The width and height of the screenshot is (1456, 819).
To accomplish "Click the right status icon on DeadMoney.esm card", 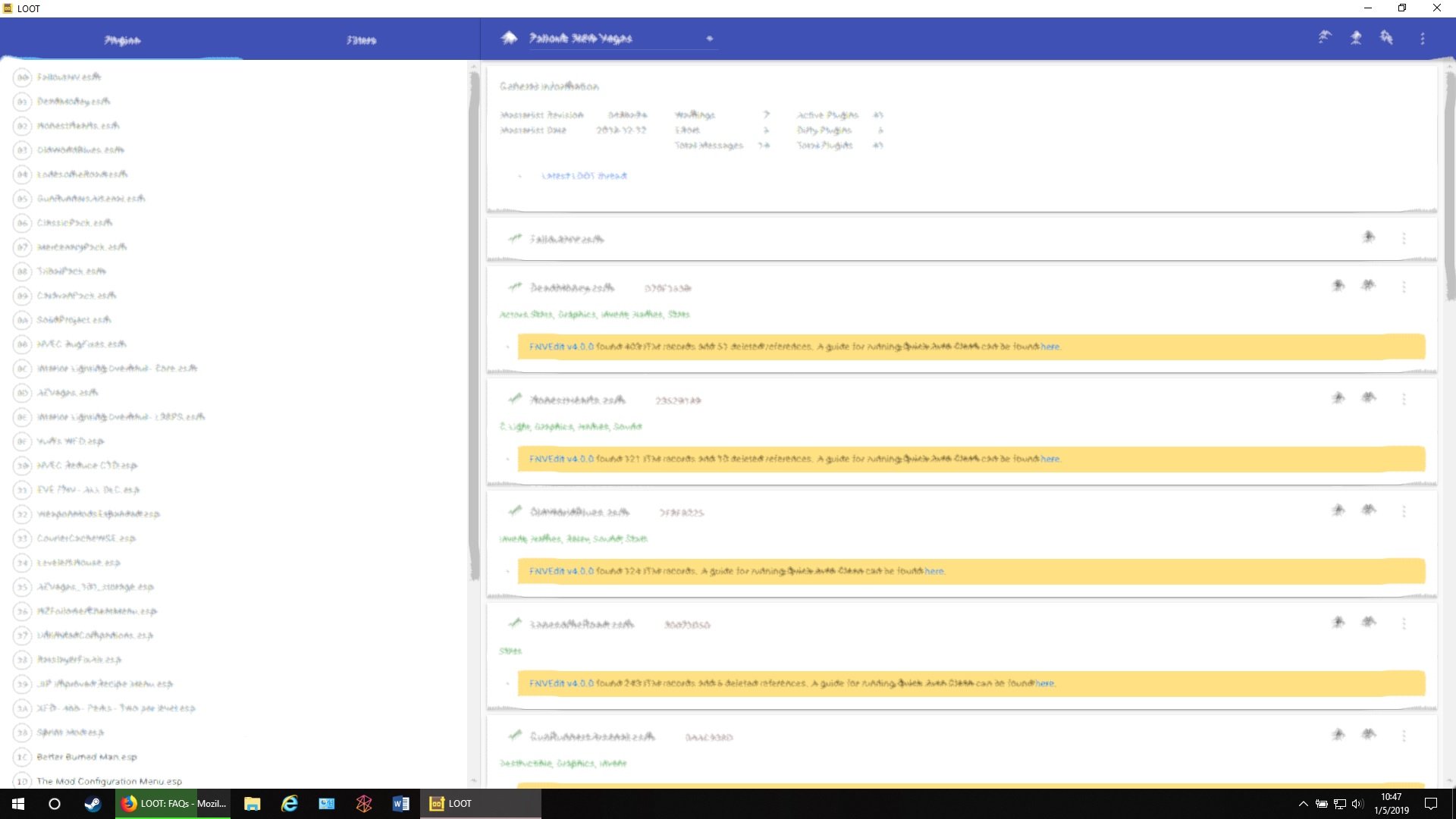I will pos(1369,286).
